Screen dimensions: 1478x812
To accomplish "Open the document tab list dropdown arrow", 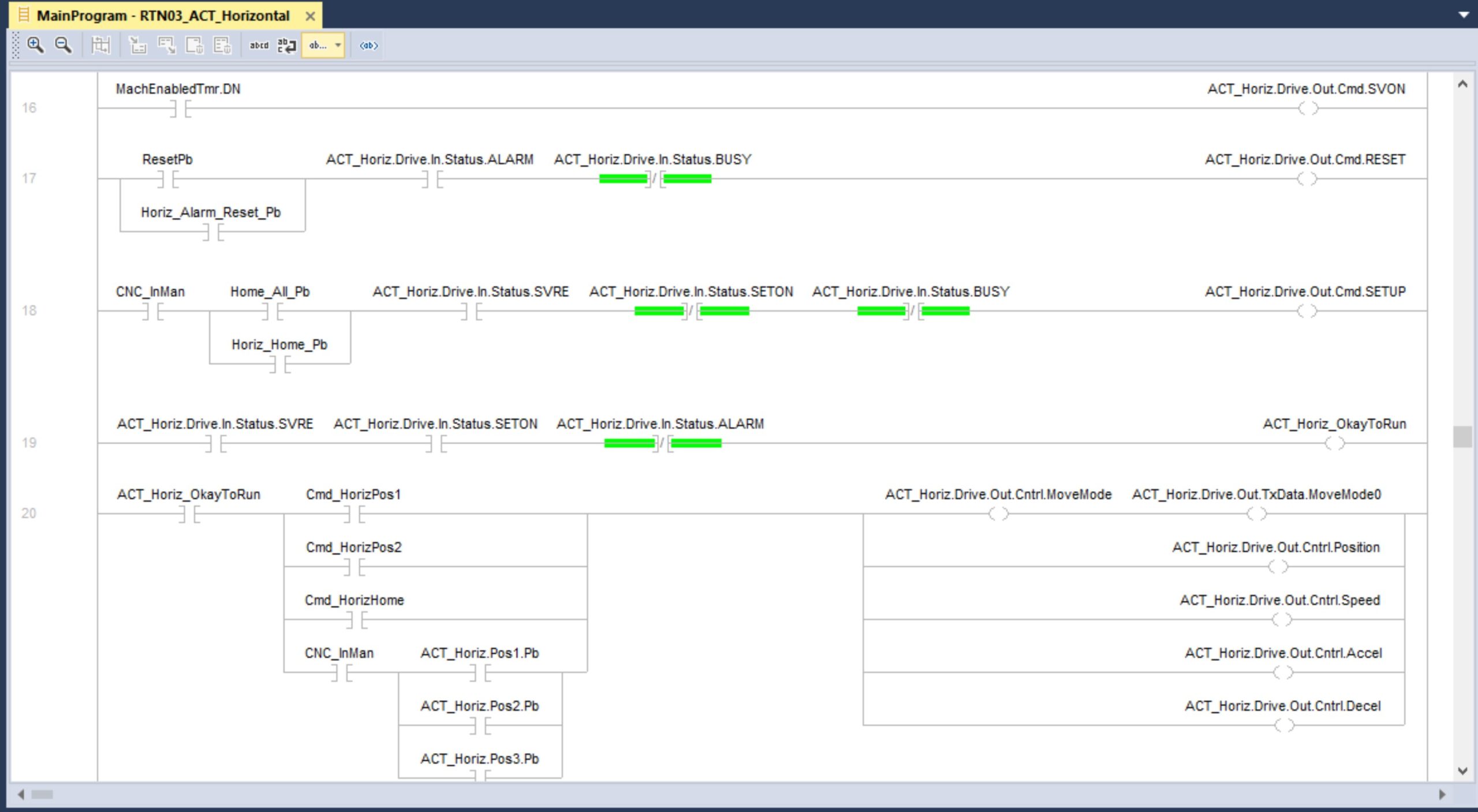I will coord(1464,15).
